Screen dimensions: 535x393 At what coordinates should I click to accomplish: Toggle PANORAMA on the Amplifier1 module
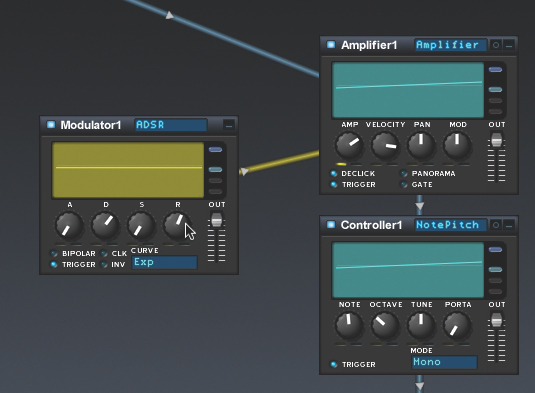(404, 174)
